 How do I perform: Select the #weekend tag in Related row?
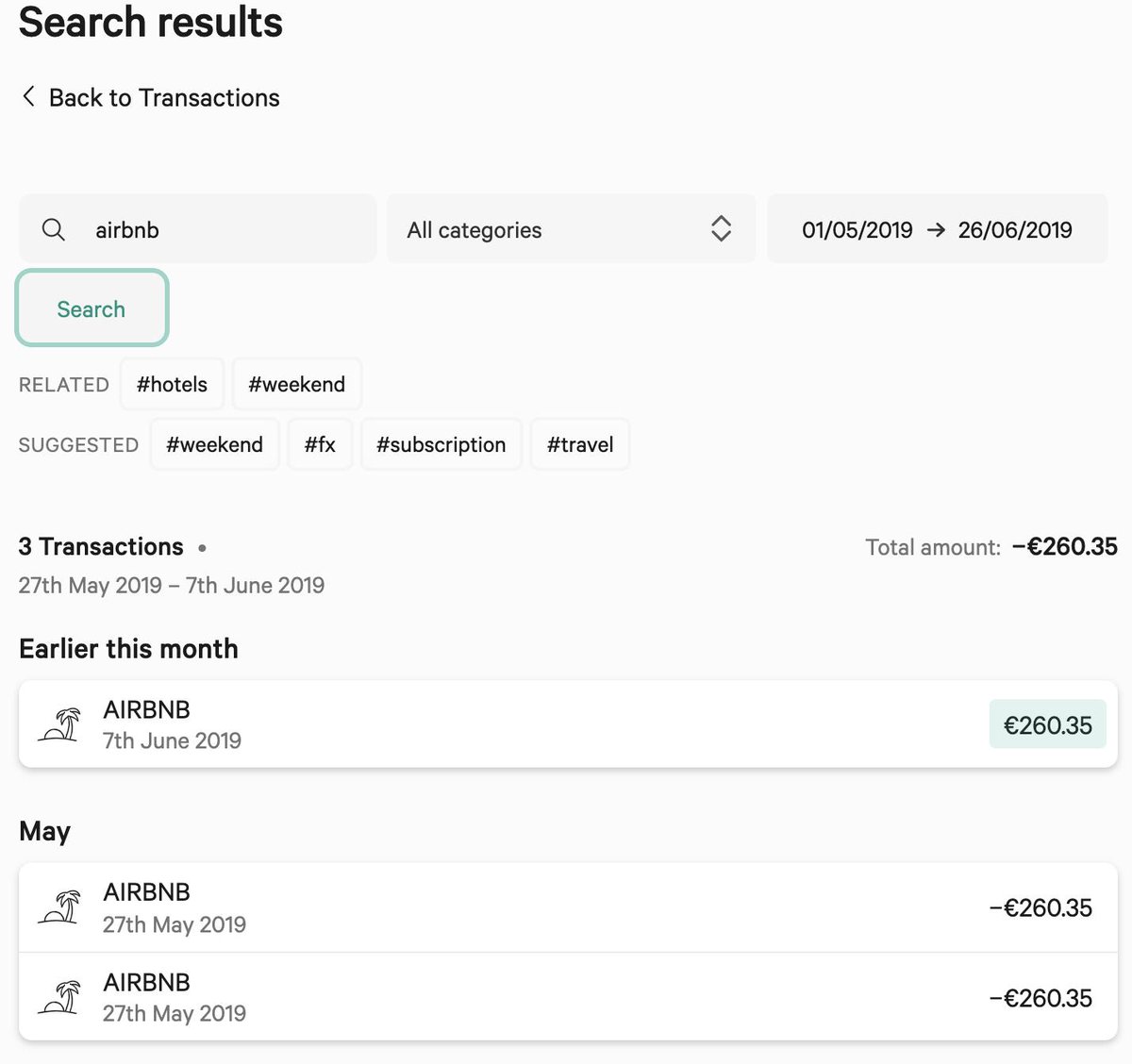point(296,384)
